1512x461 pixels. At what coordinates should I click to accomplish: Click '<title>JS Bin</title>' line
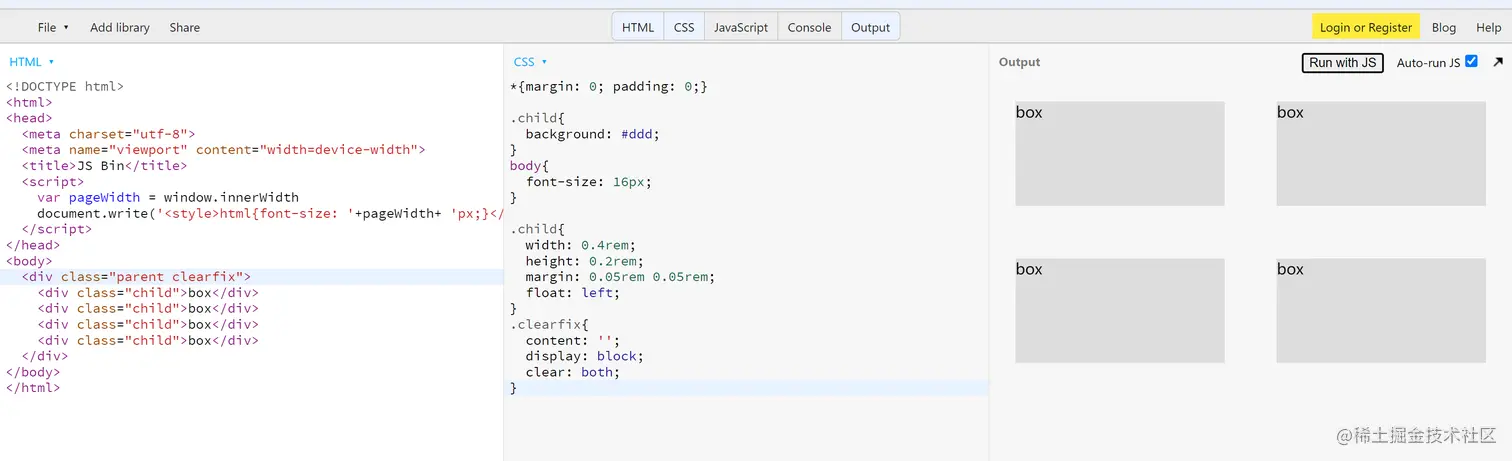[x=104, y=166]
